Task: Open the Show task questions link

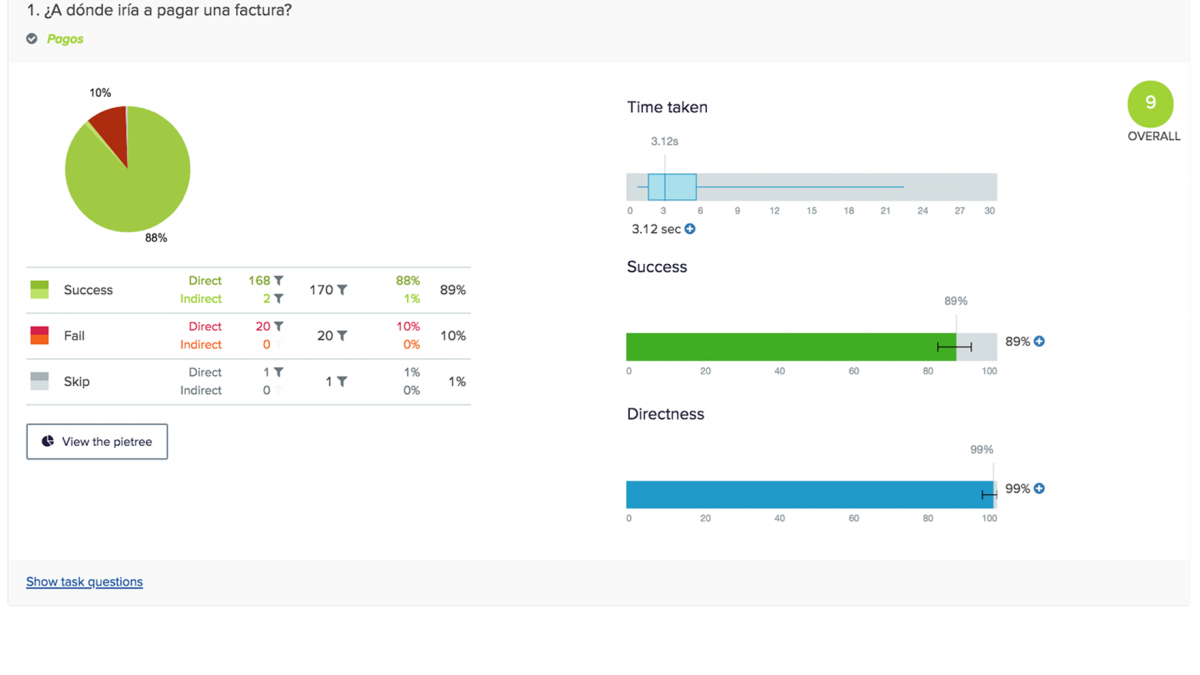Action: pyautogui.click(x=84, y=582)
